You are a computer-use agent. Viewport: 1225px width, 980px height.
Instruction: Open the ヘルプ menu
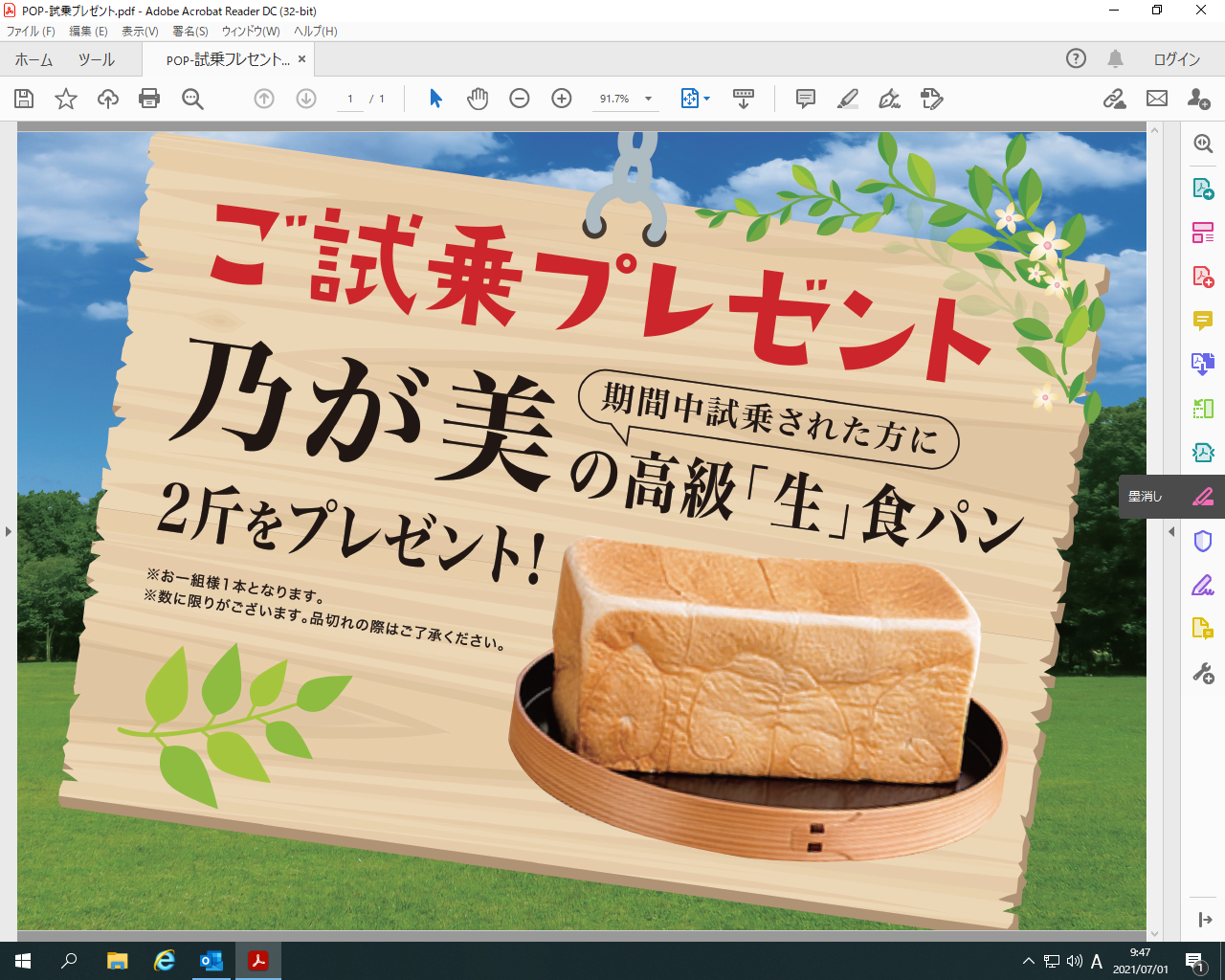point(316,31)
